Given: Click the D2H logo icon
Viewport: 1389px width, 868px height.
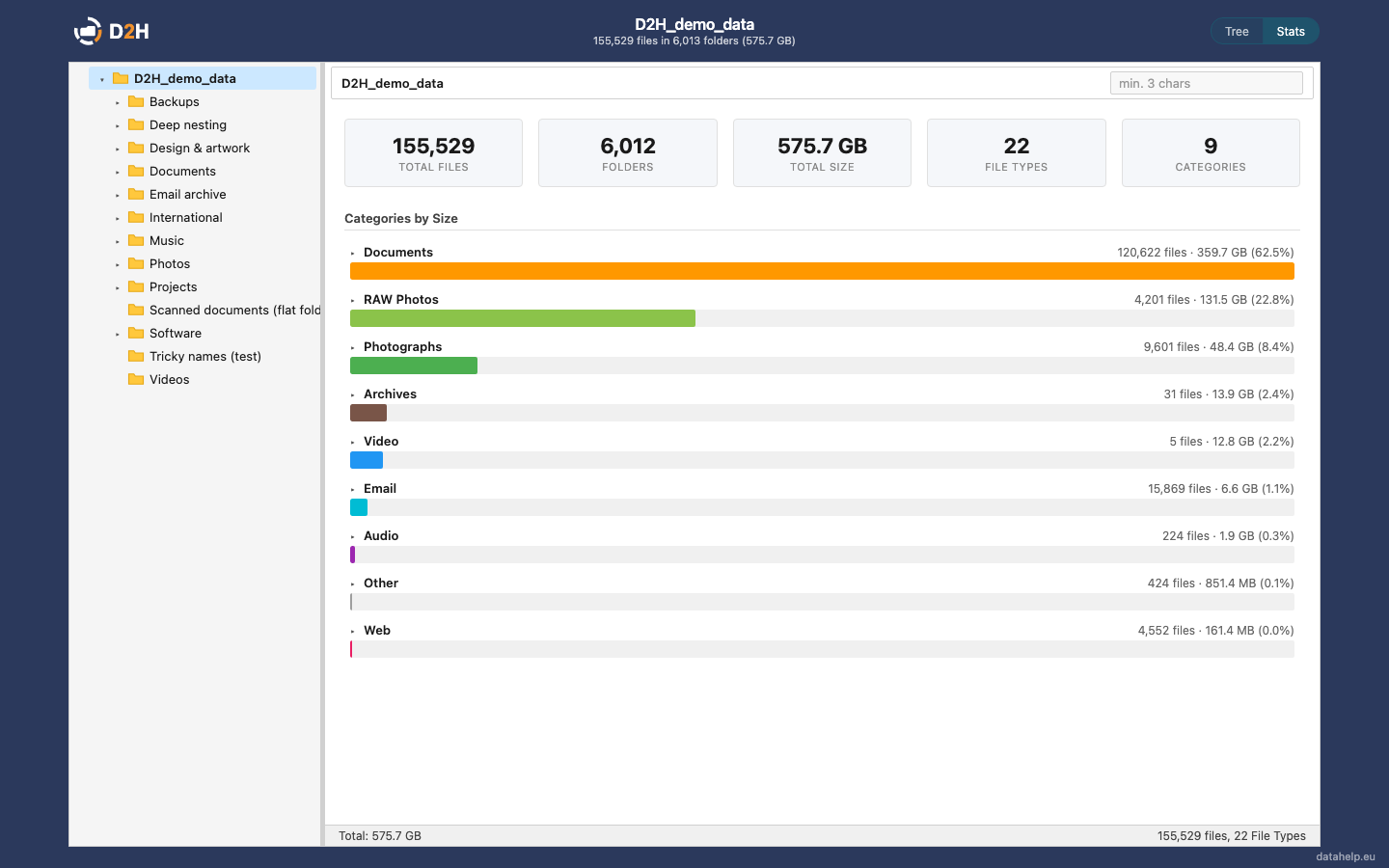Looking at the screenshot, I should [88, 31].
